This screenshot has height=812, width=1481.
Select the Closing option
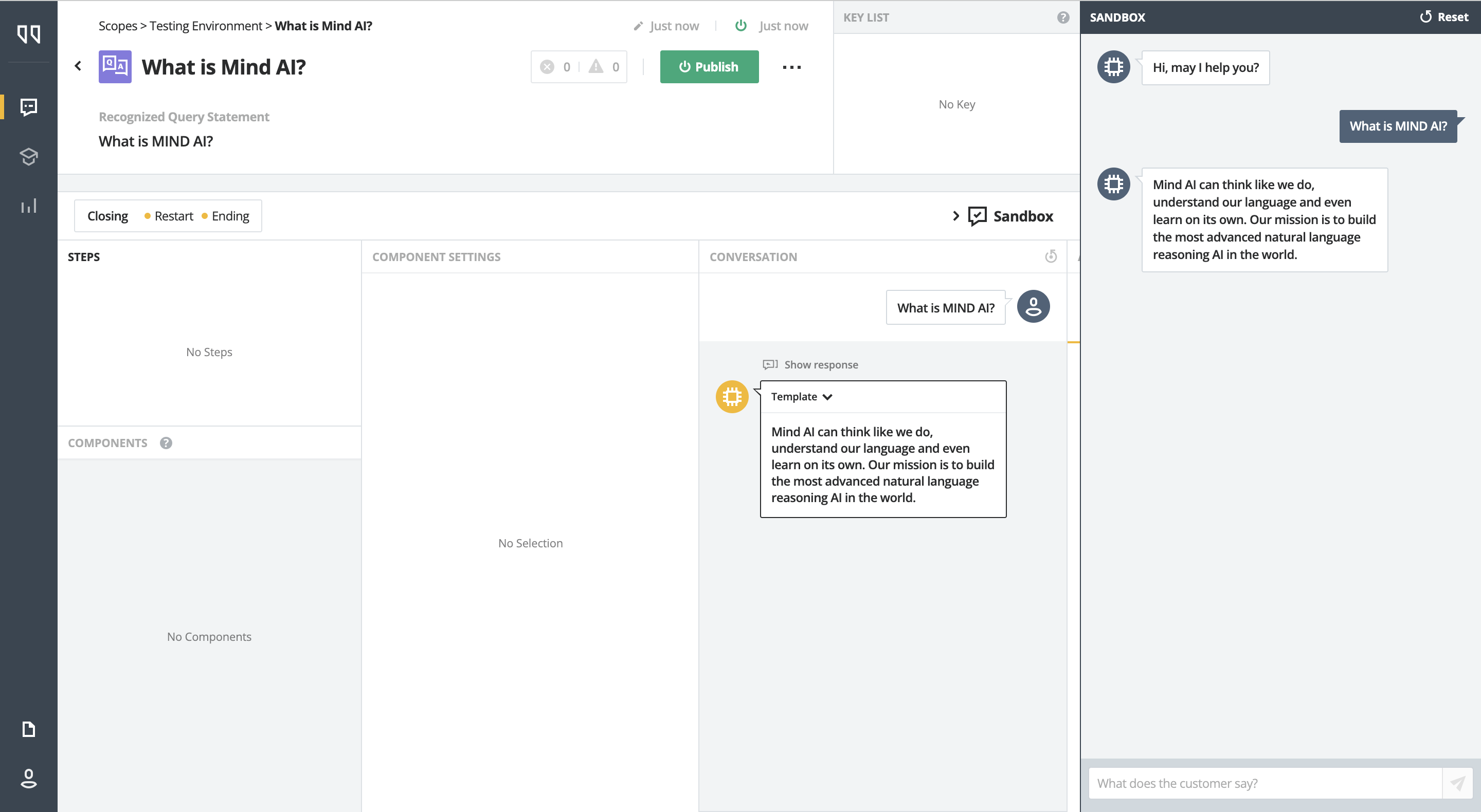click(x=107, y=216)
